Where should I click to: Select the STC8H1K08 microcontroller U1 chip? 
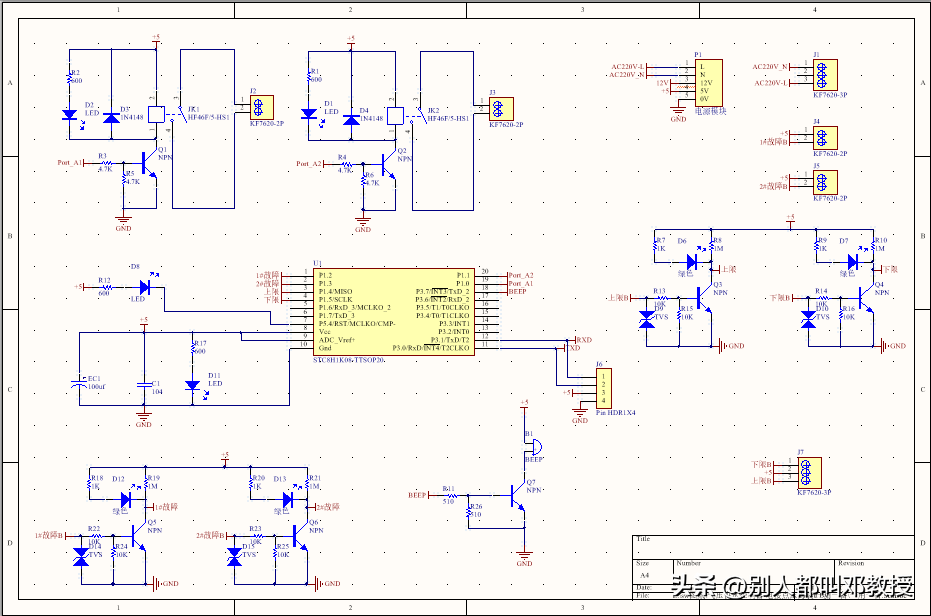click(x=394, y=312)
